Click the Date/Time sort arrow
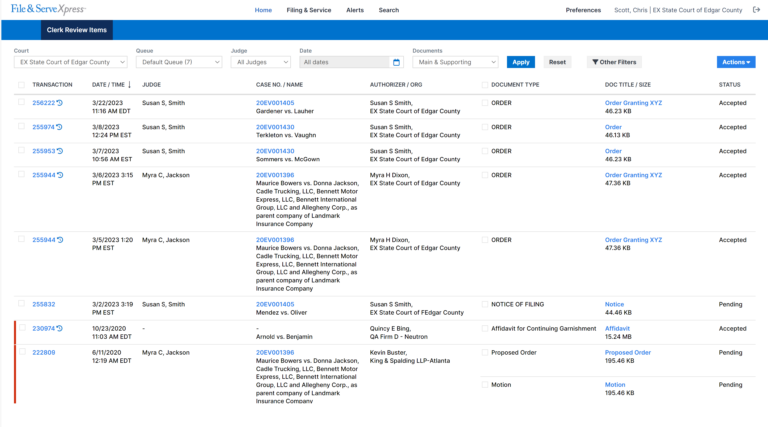This screenshot has width=768, height=427. [129, 85]
